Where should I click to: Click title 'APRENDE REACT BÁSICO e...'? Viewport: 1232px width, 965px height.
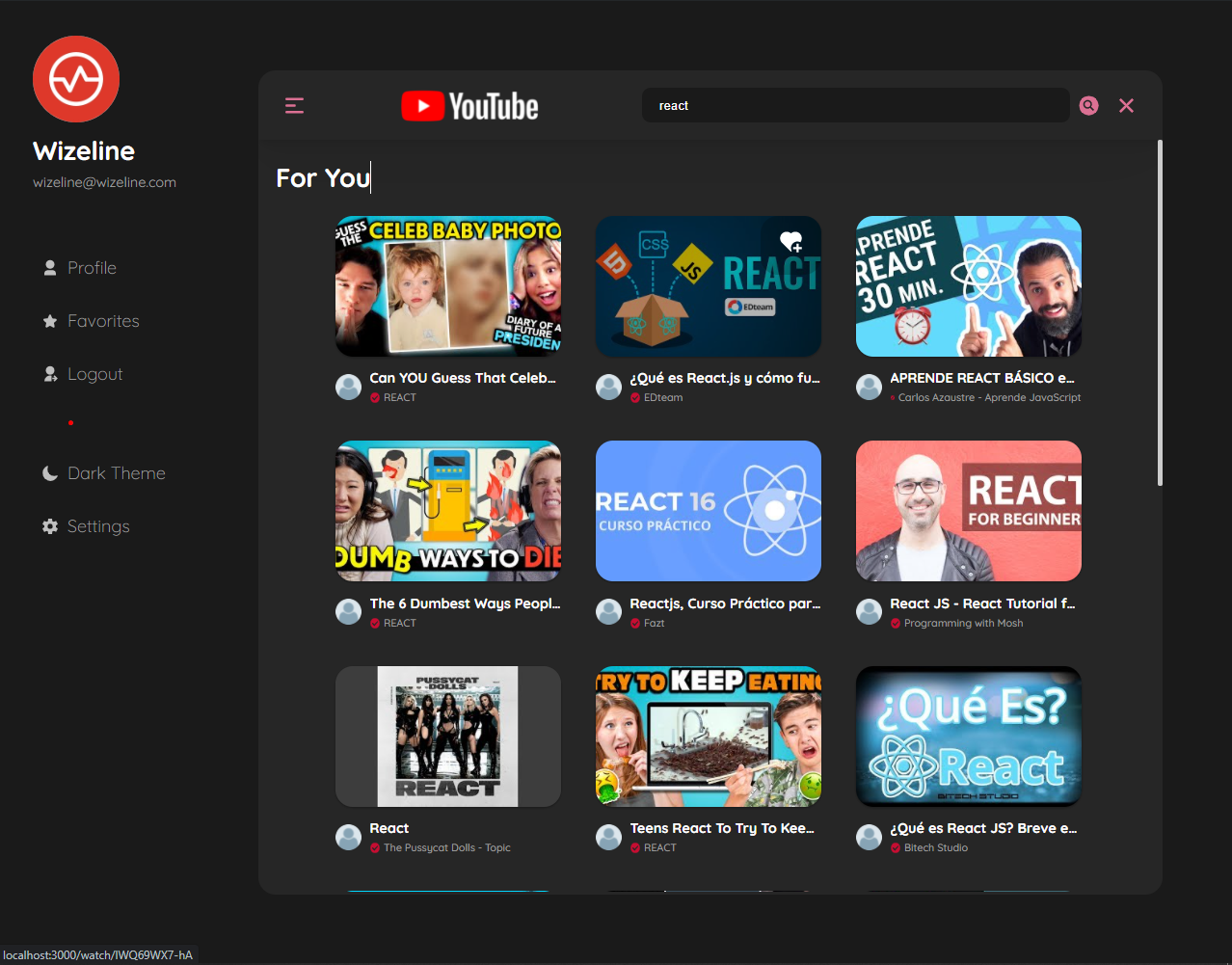[x=982, y=378]
